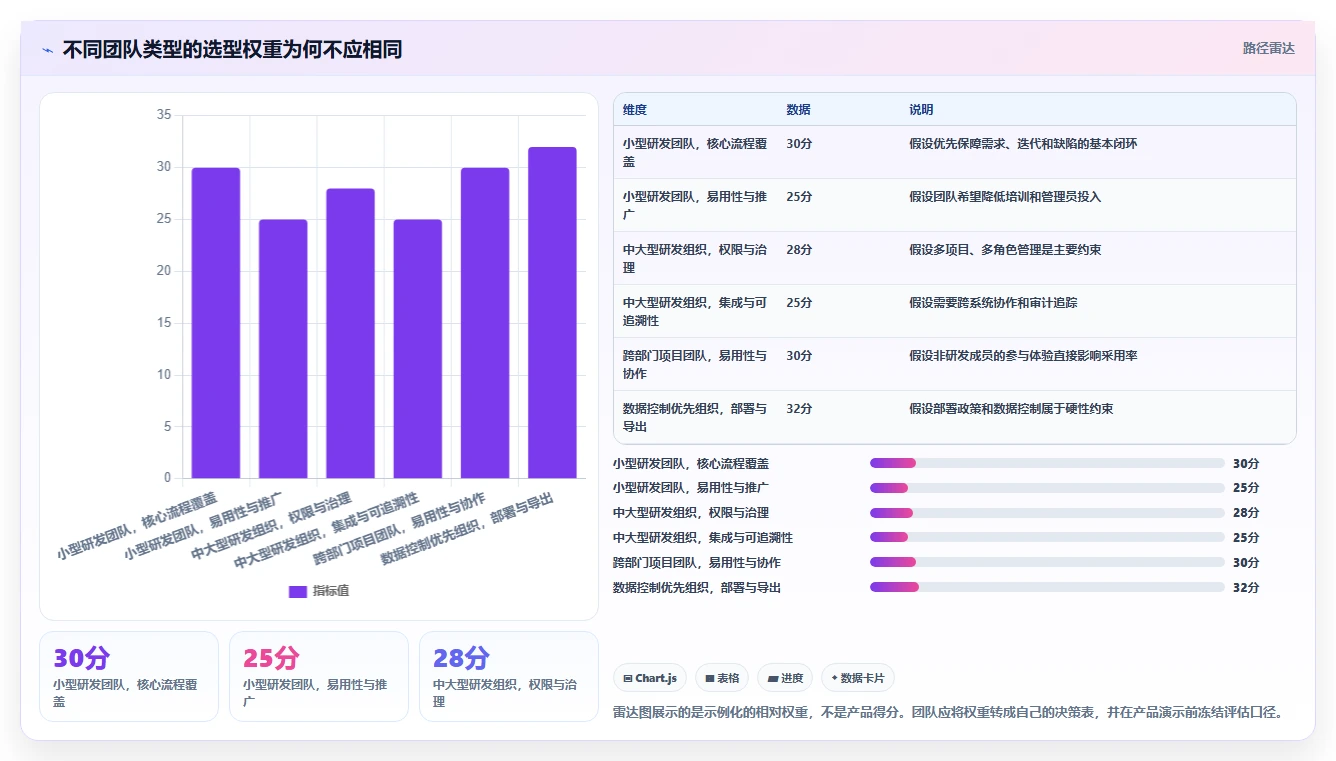Click description 假设多项目、多角色管理是主要约束
This screenshot has width=1336, height=761.
pos(1005,249)
